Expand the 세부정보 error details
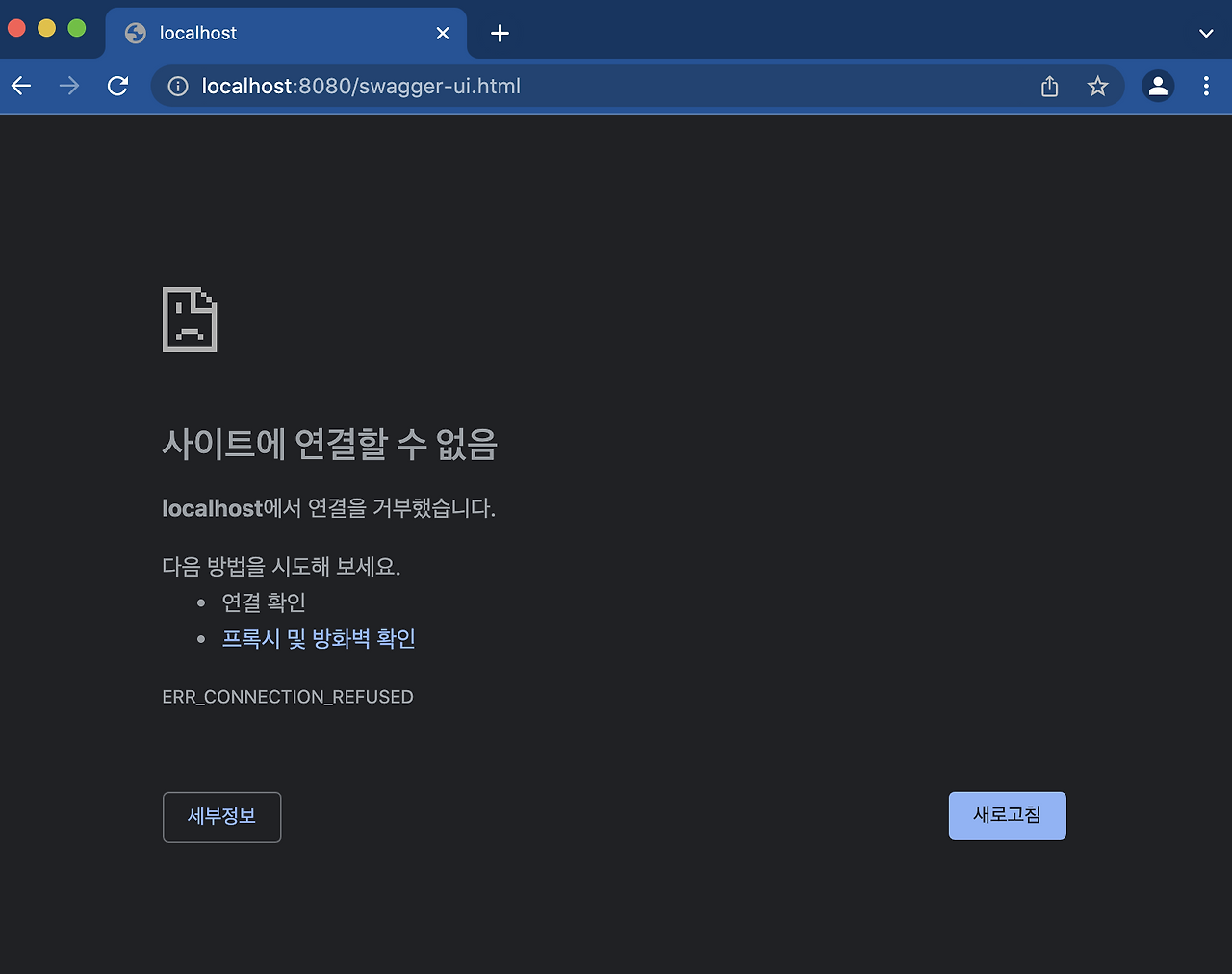 (x=221, y=816)
